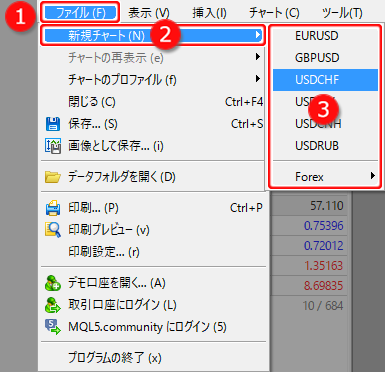Screen dimensions: 385x372
Task: Expand the Forex submenu arrow
Action: (x=372, y=176)
